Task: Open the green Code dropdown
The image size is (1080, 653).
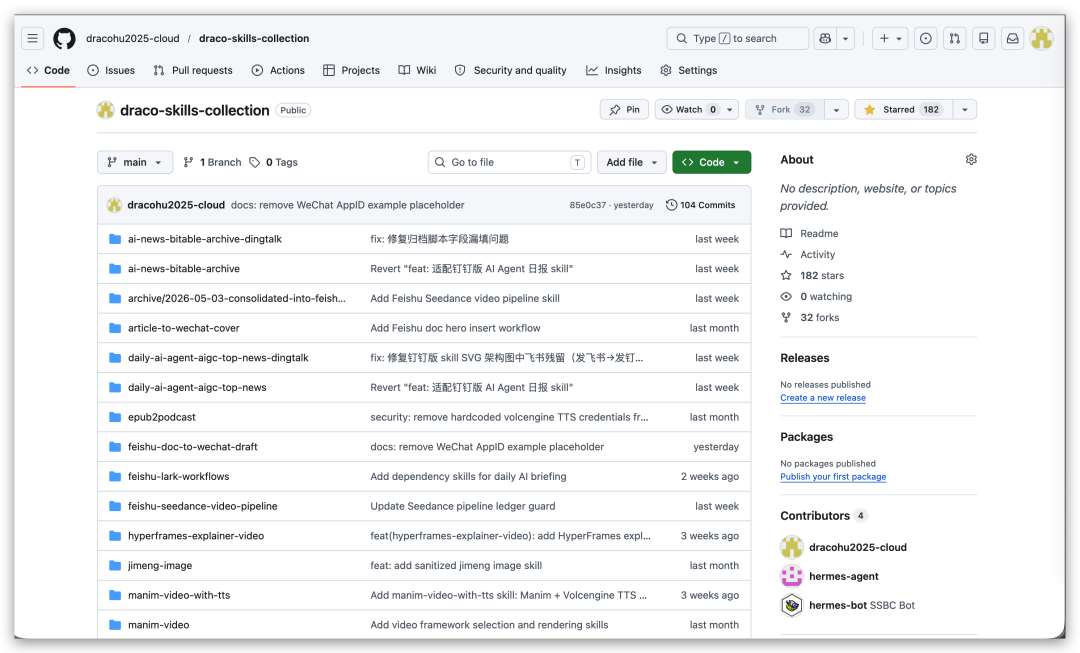Action: 712,163
